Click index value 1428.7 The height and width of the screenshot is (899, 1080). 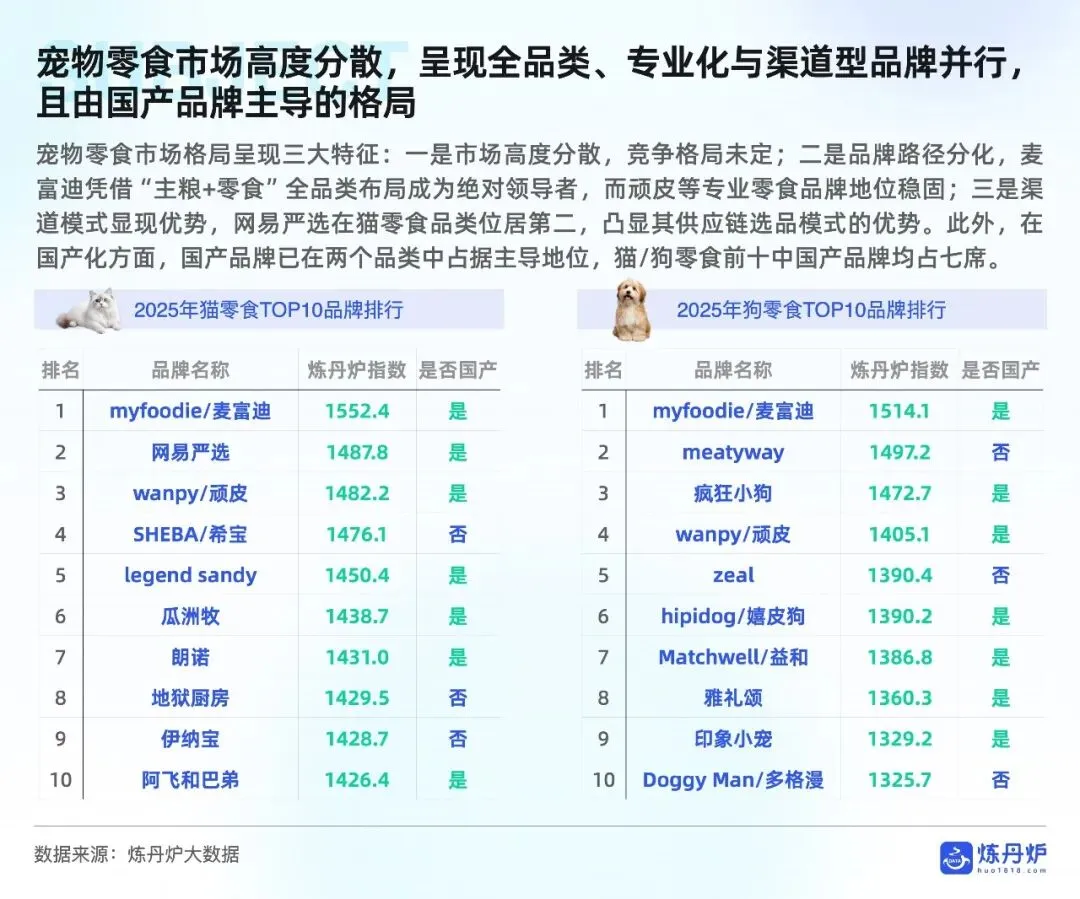pos(357,739)
